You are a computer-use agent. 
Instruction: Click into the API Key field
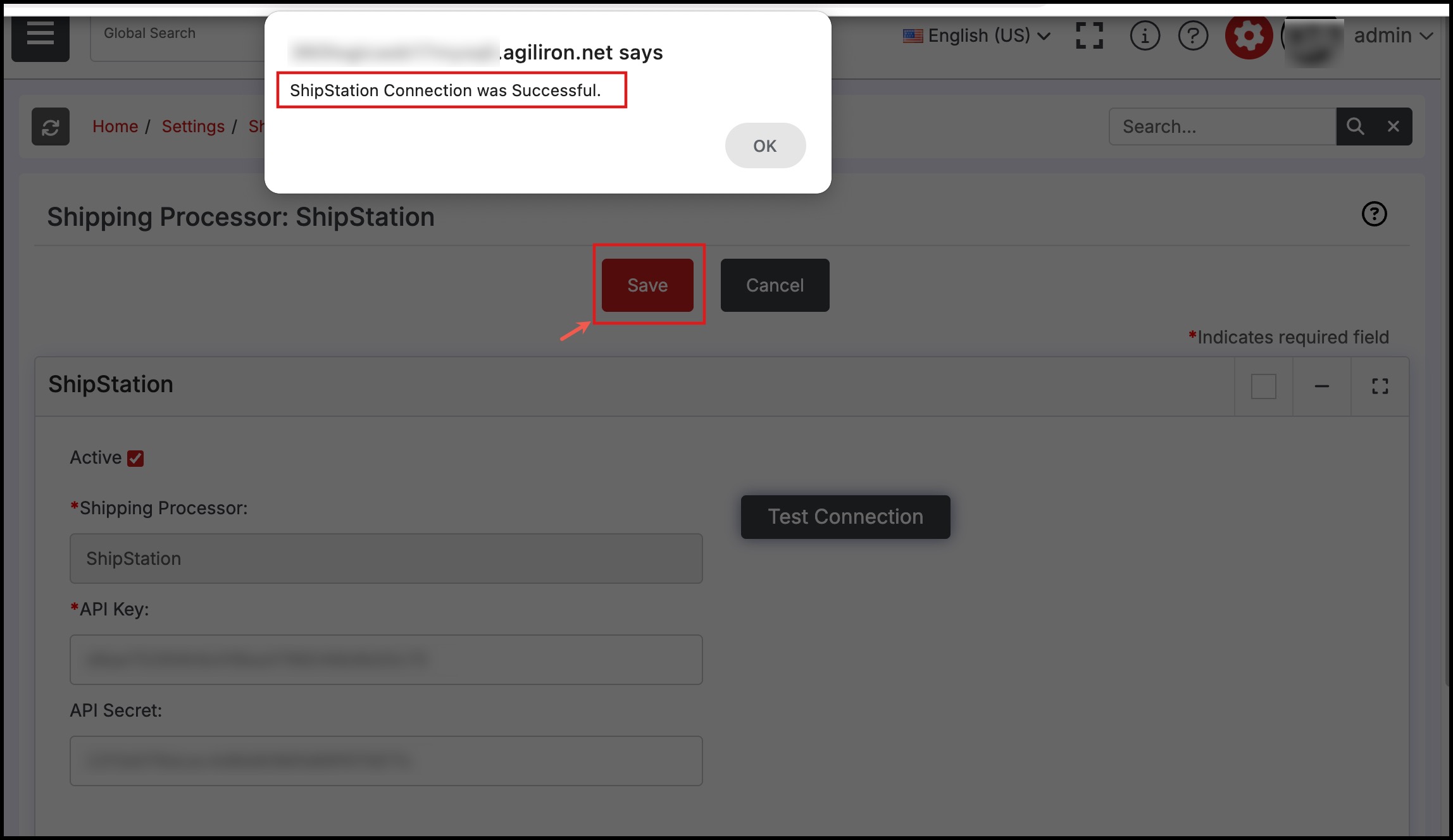click(385, 659)
